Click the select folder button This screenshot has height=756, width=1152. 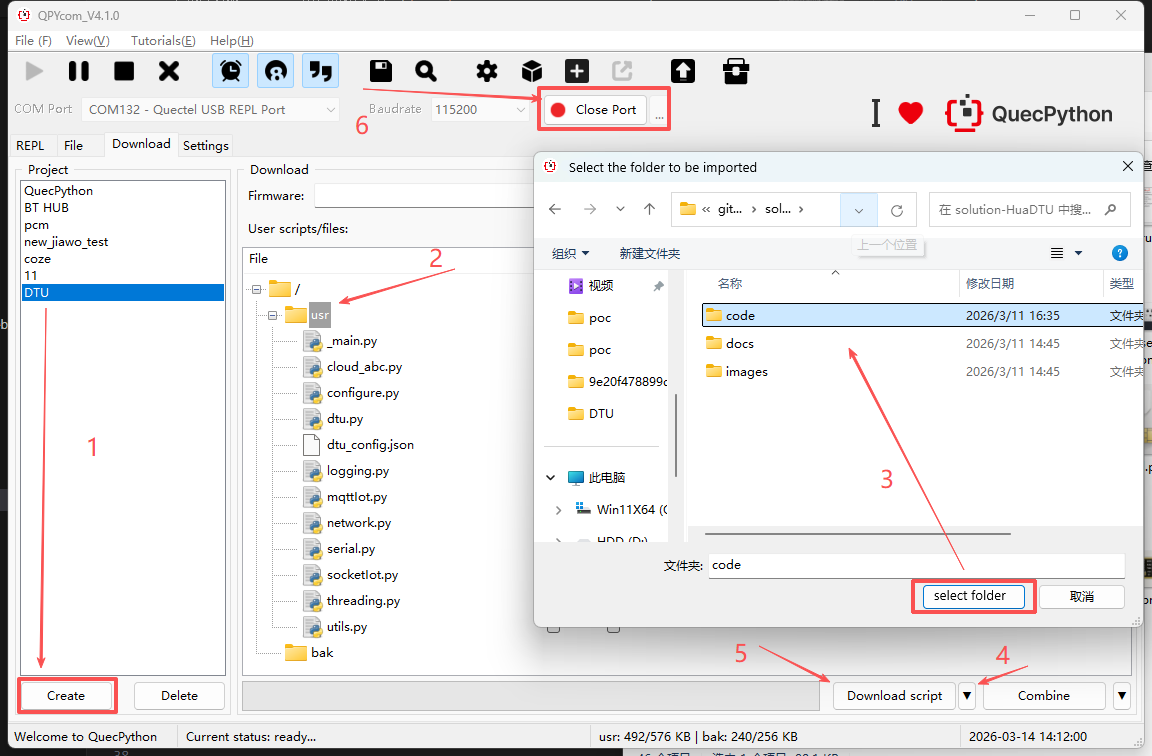tap(969, 596)
